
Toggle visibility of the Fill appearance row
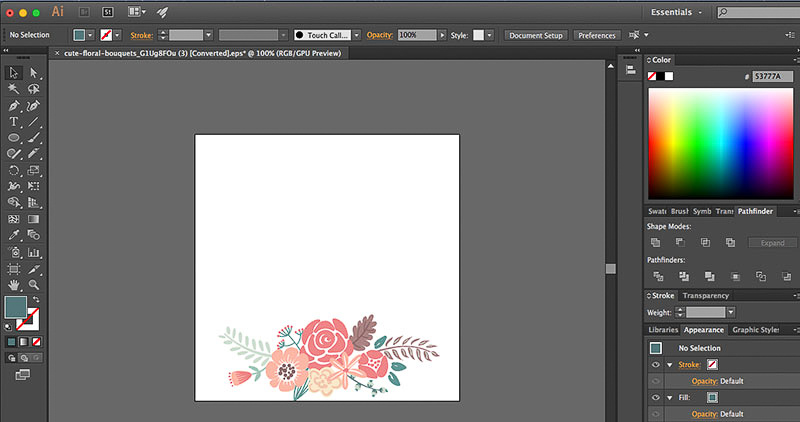pos(656,398)
